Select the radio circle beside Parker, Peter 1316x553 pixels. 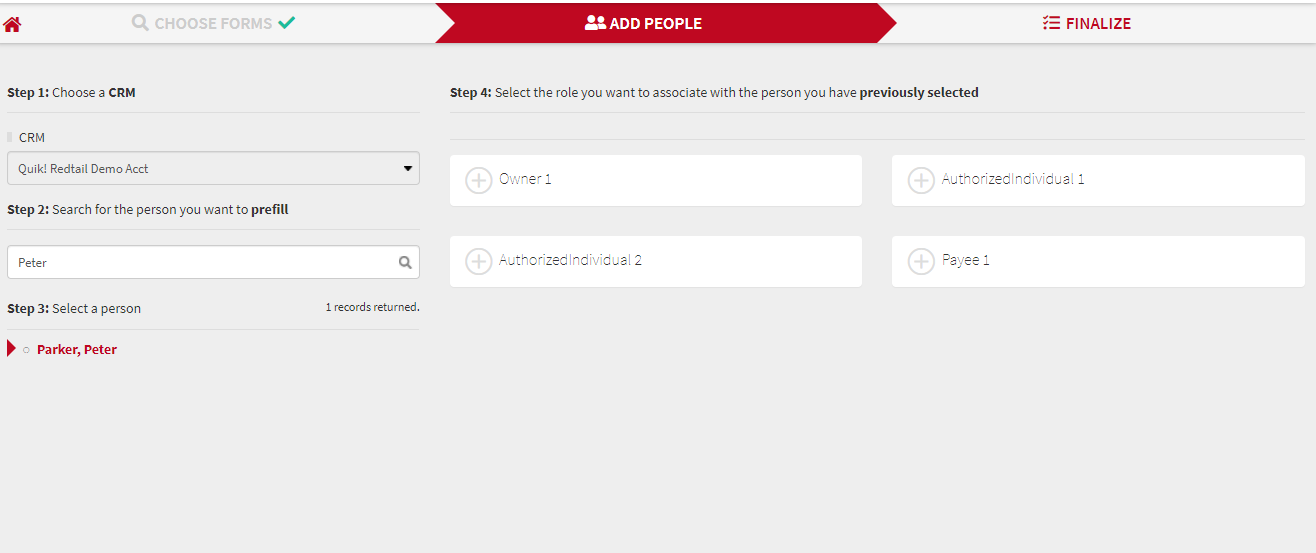(x=26, y=350)
